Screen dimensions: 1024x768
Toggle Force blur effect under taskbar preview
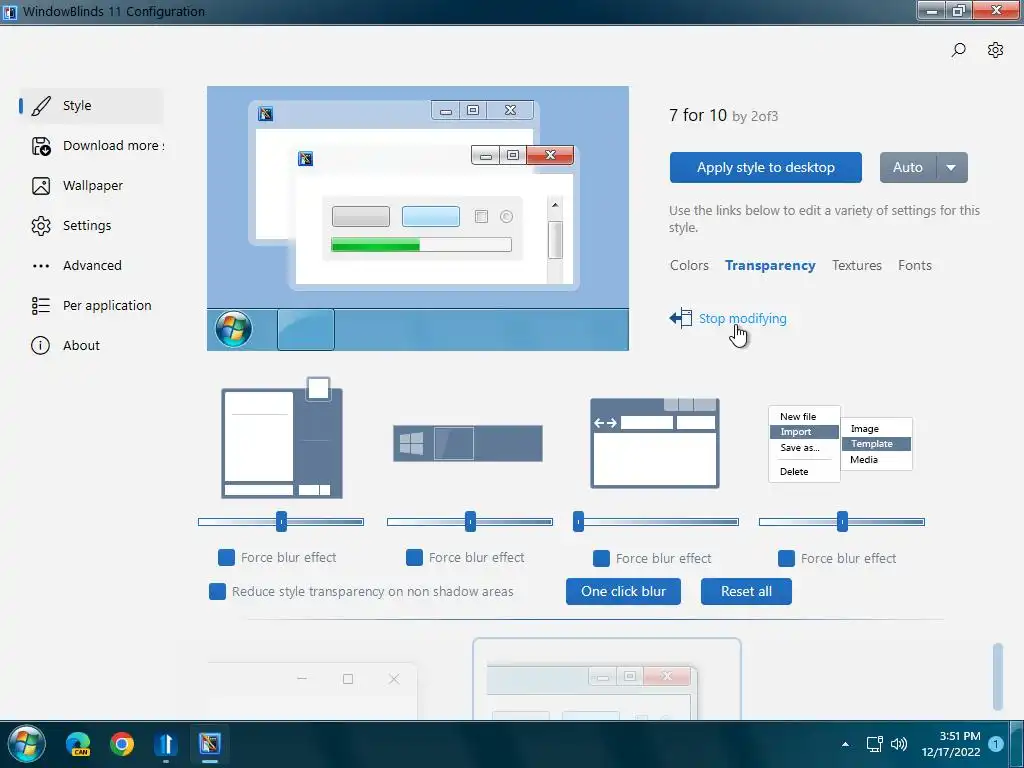pyautogui.click(x=414, y=558)
